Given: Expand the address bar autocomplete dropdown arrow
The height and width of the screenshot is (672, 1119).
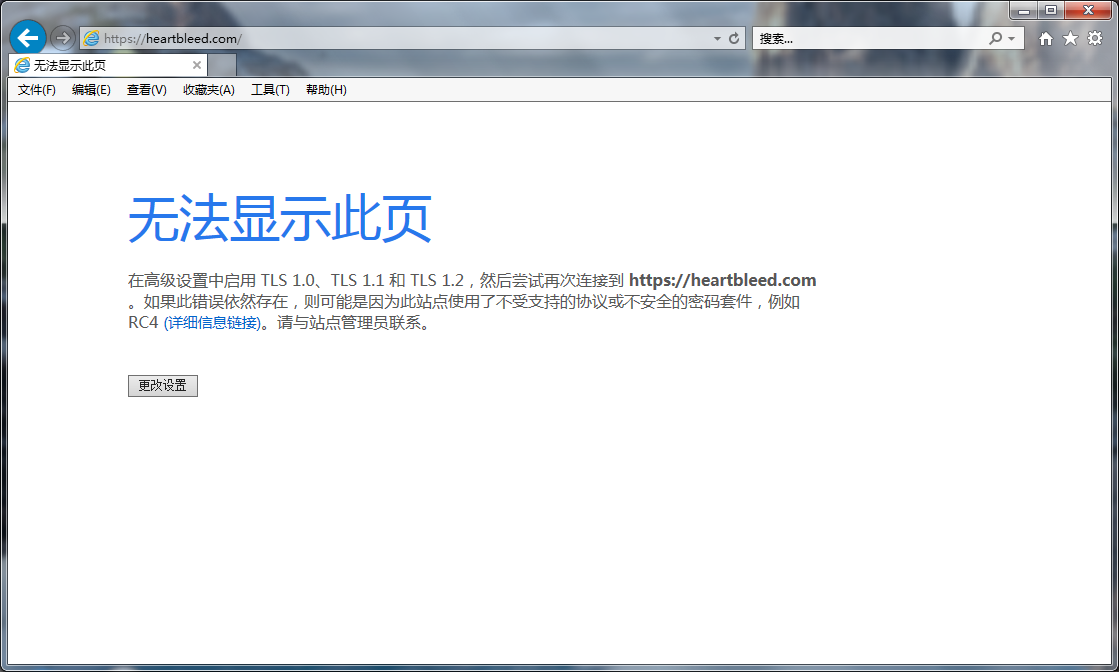Looking at the screenshot, I should 717,38.
